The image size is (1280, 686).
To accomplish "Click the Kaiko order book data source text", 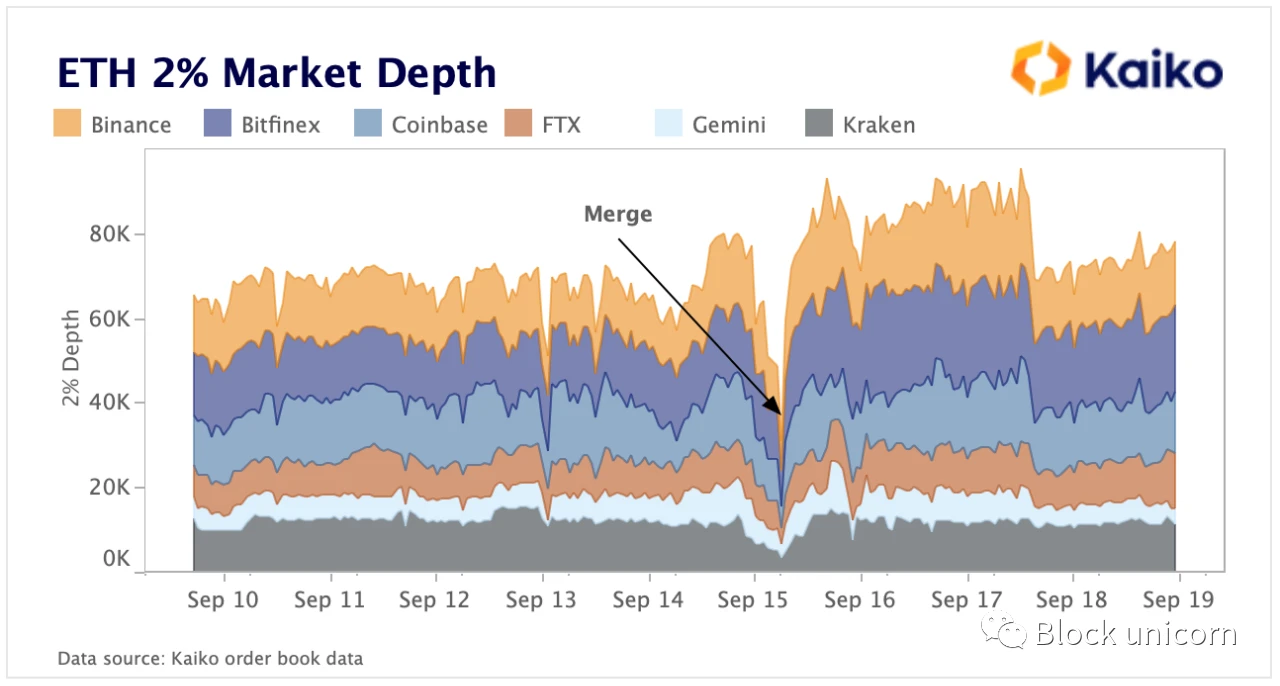I will pos(210,658).
